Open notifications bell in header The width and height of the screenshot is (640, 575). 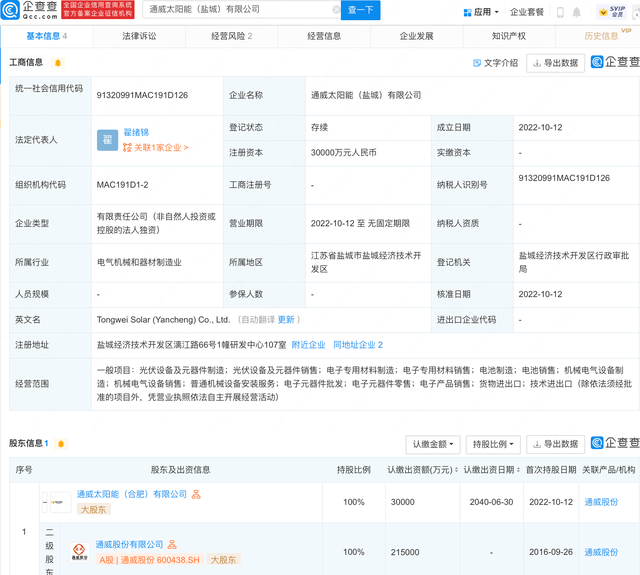point(576,12)
